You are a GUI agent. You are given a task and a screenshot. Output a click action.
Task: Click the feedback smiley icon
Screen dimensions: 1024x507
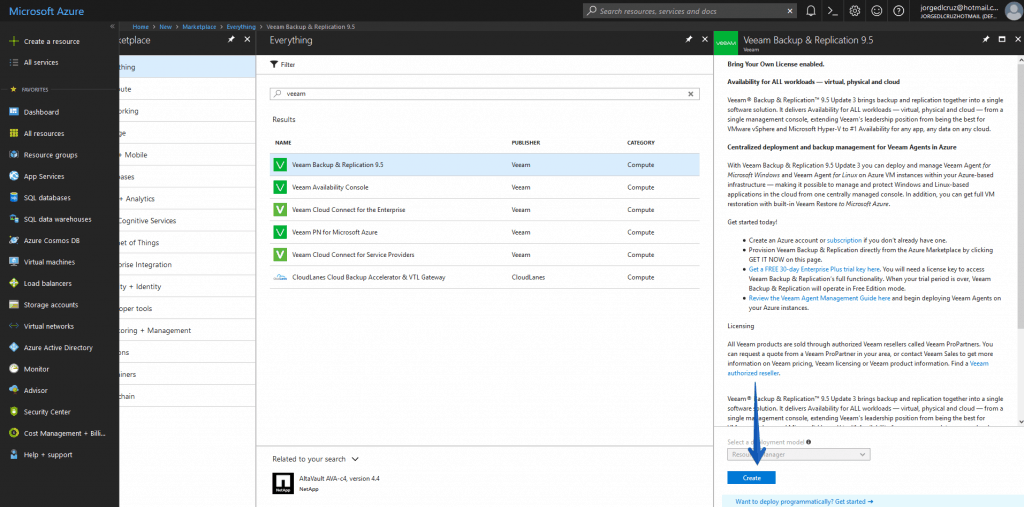click(x=876, y=11)
